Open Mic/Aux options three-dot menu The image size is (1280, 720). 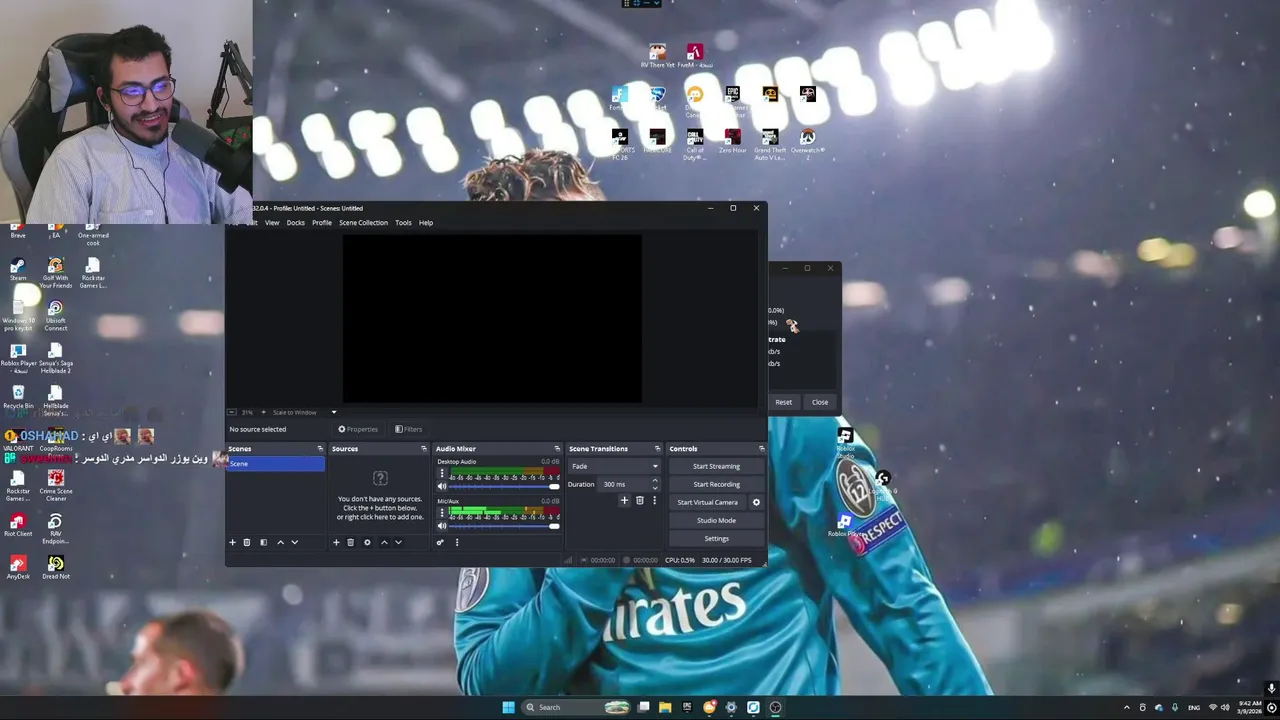coord(442,513)
